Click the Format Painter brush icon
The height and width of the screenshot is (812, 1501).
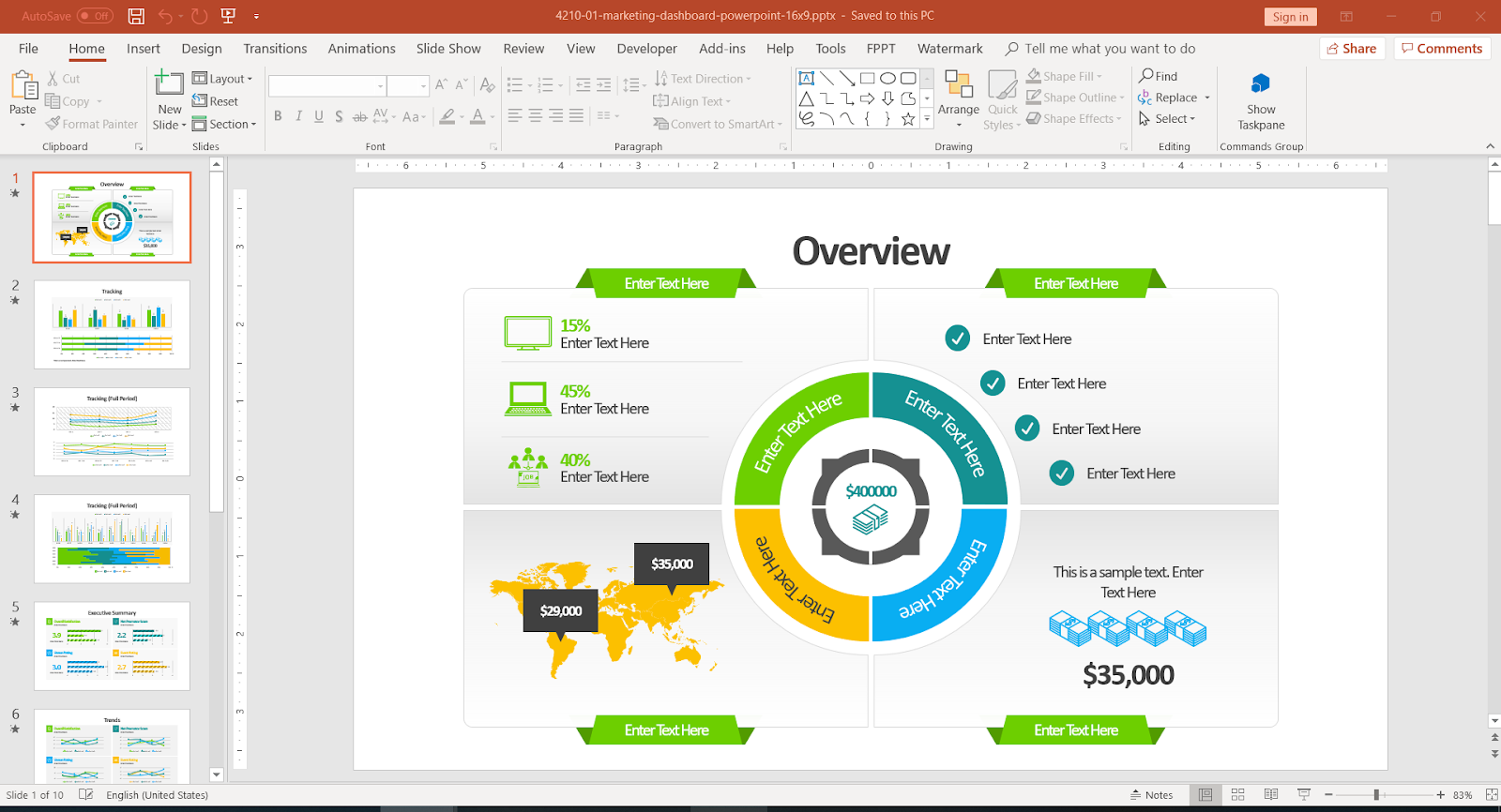pos(53,124)
